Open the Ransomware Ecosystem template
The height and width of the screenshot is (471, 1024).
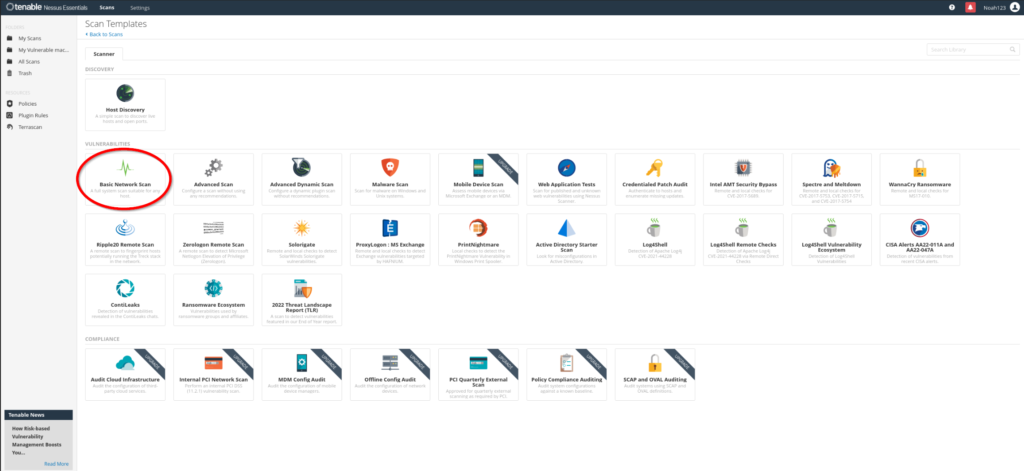(x=213, y=300)
